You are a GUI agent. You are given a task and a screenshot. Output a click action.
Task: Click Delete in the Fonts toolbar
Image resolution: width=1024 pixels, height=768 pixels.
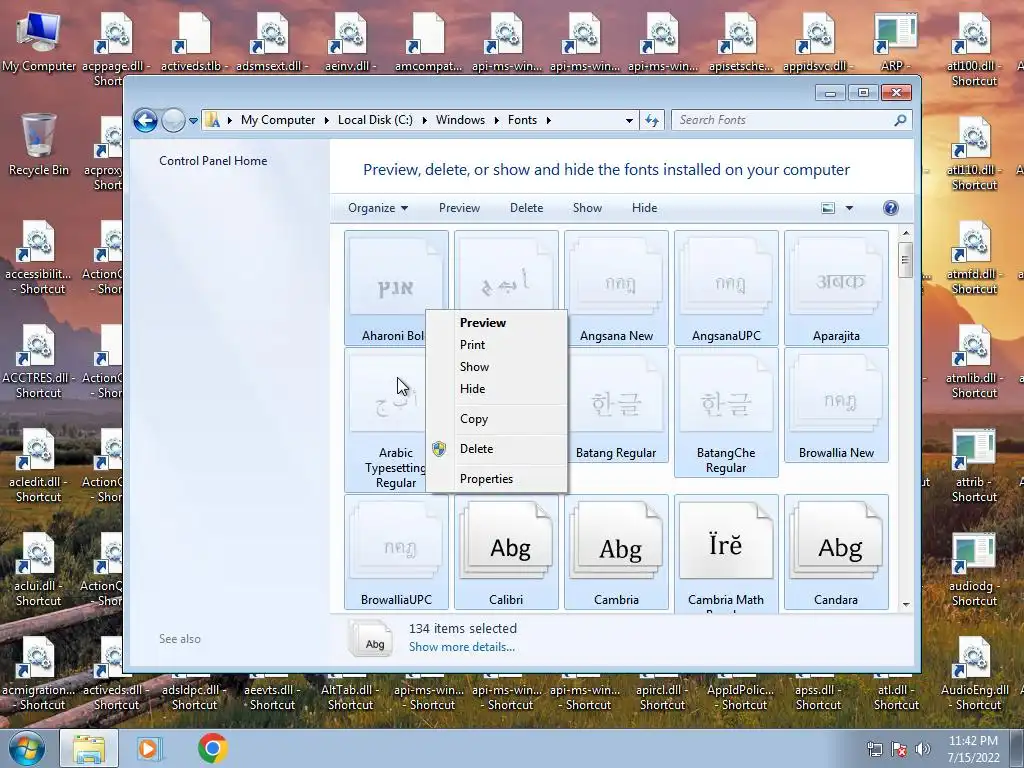tap(526, 208)
